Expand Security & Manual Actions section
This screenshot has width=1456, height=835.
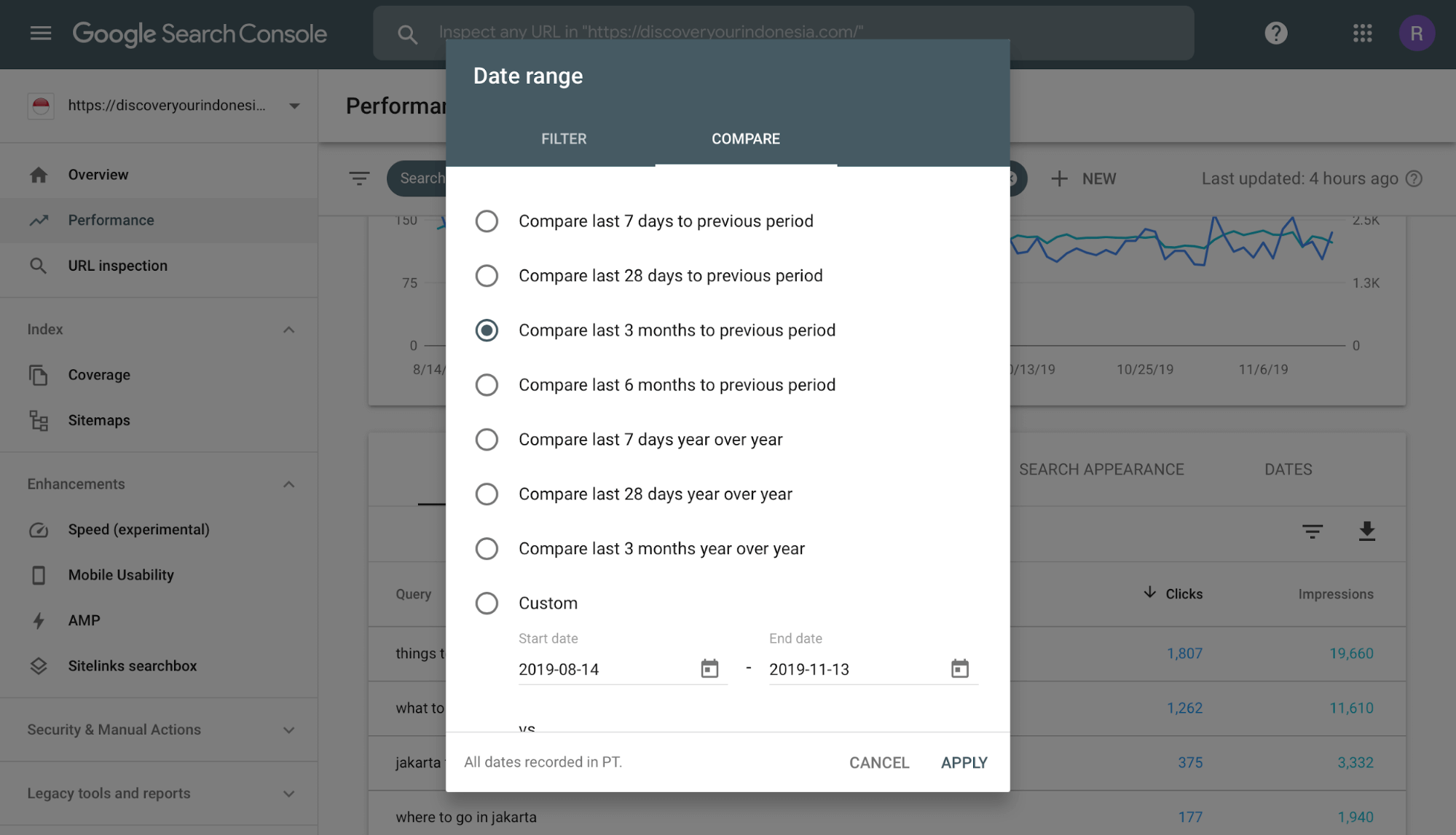click(x=288, y=730)
